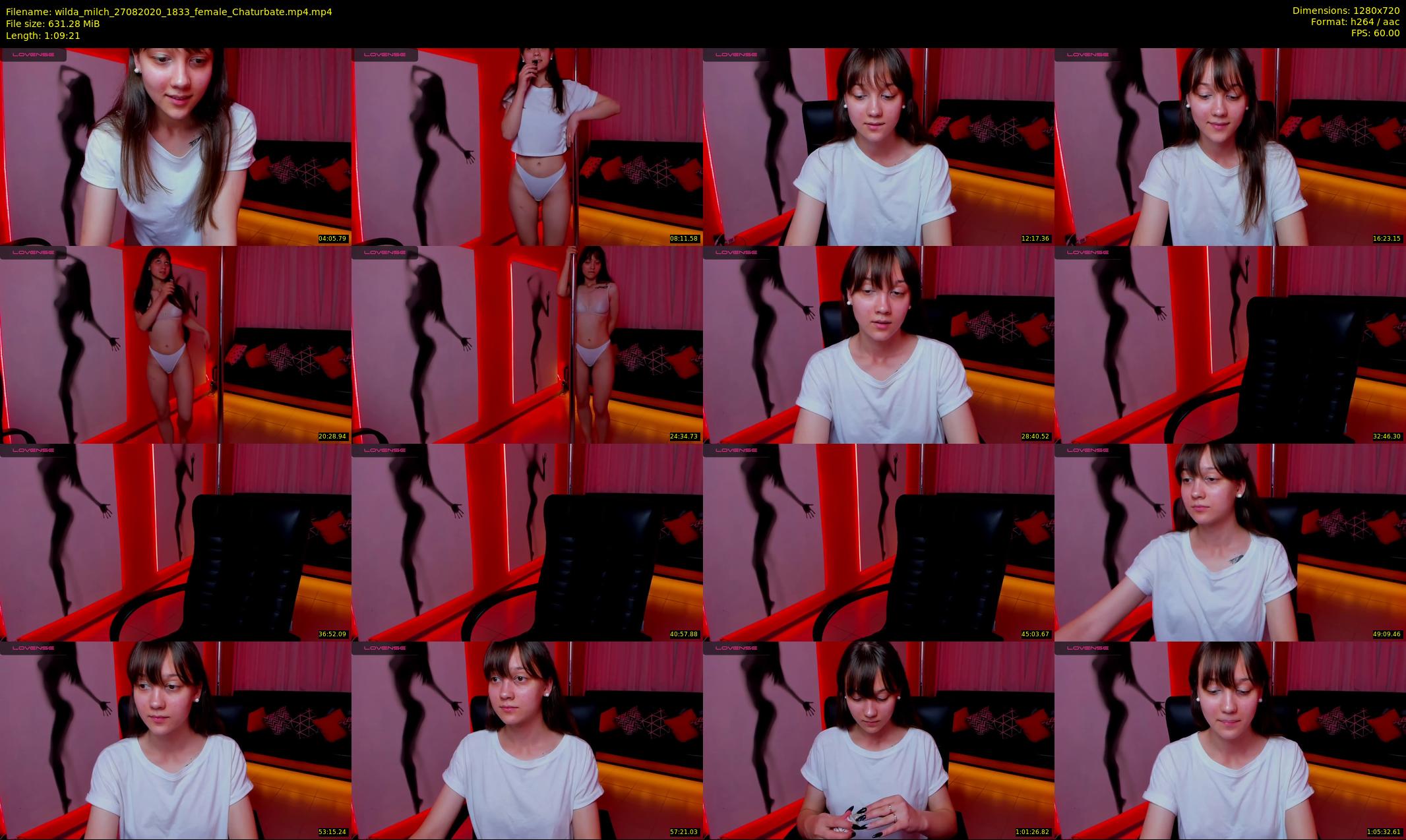Click the frame at 28:40.52

tap(878, 344)
